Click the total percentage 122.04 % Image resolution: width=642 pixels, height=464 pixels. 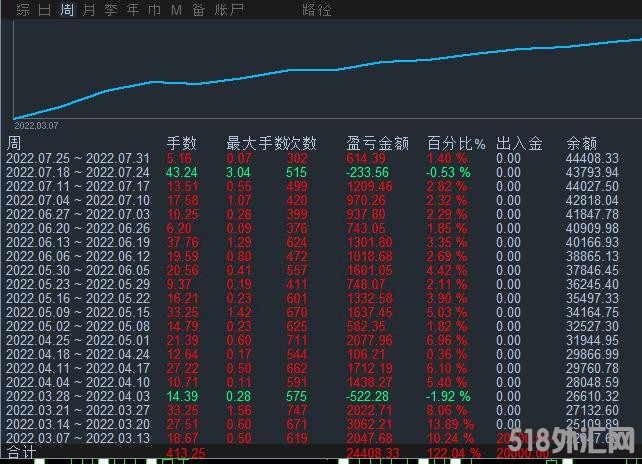tap(453, 453)
